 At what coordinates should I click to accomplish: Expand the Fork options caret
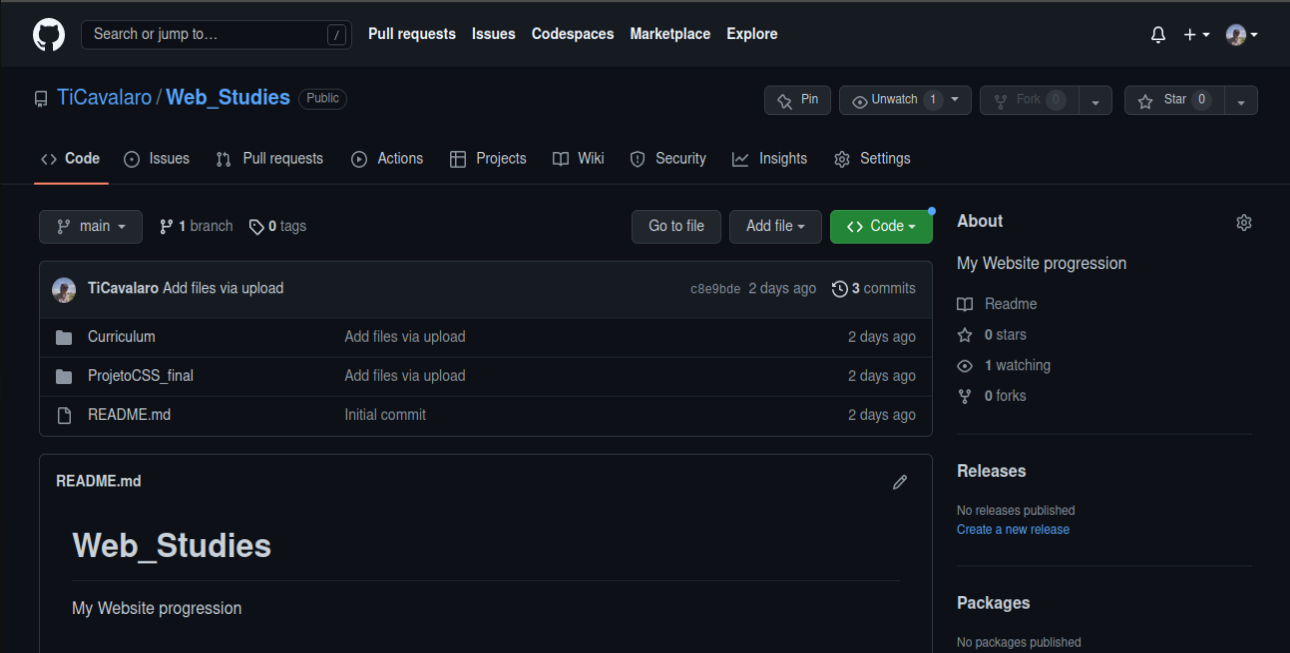(1096, 100)
